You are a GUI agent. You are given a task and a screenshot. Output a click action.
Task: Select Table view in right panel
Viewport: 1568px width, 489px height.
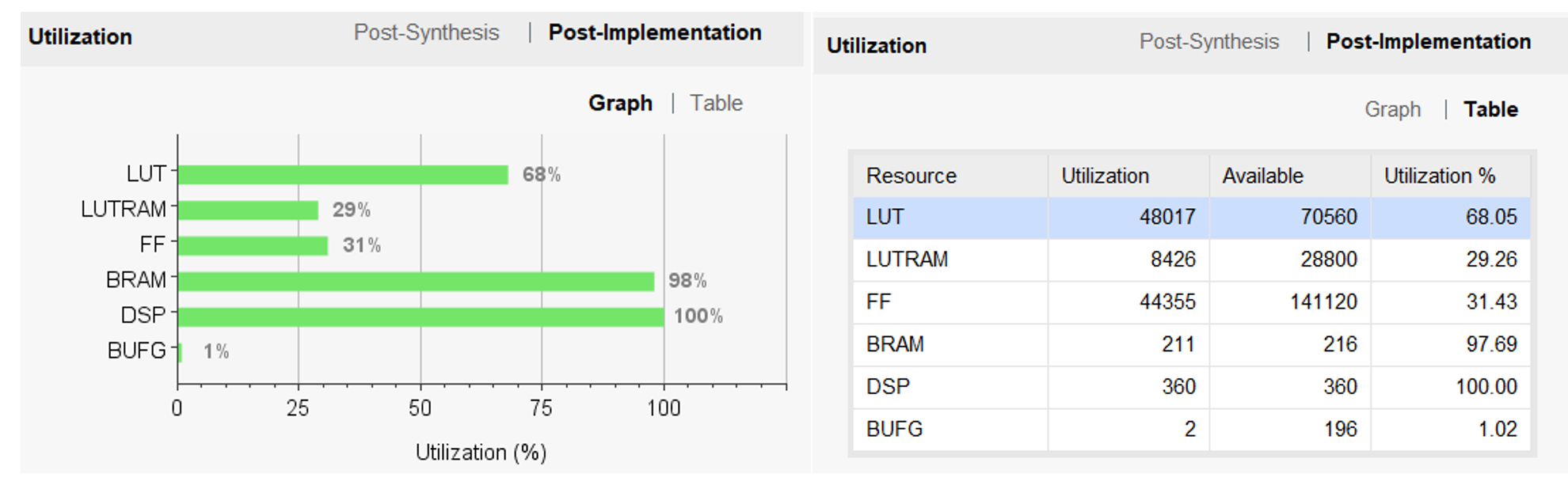[1490, 109]
